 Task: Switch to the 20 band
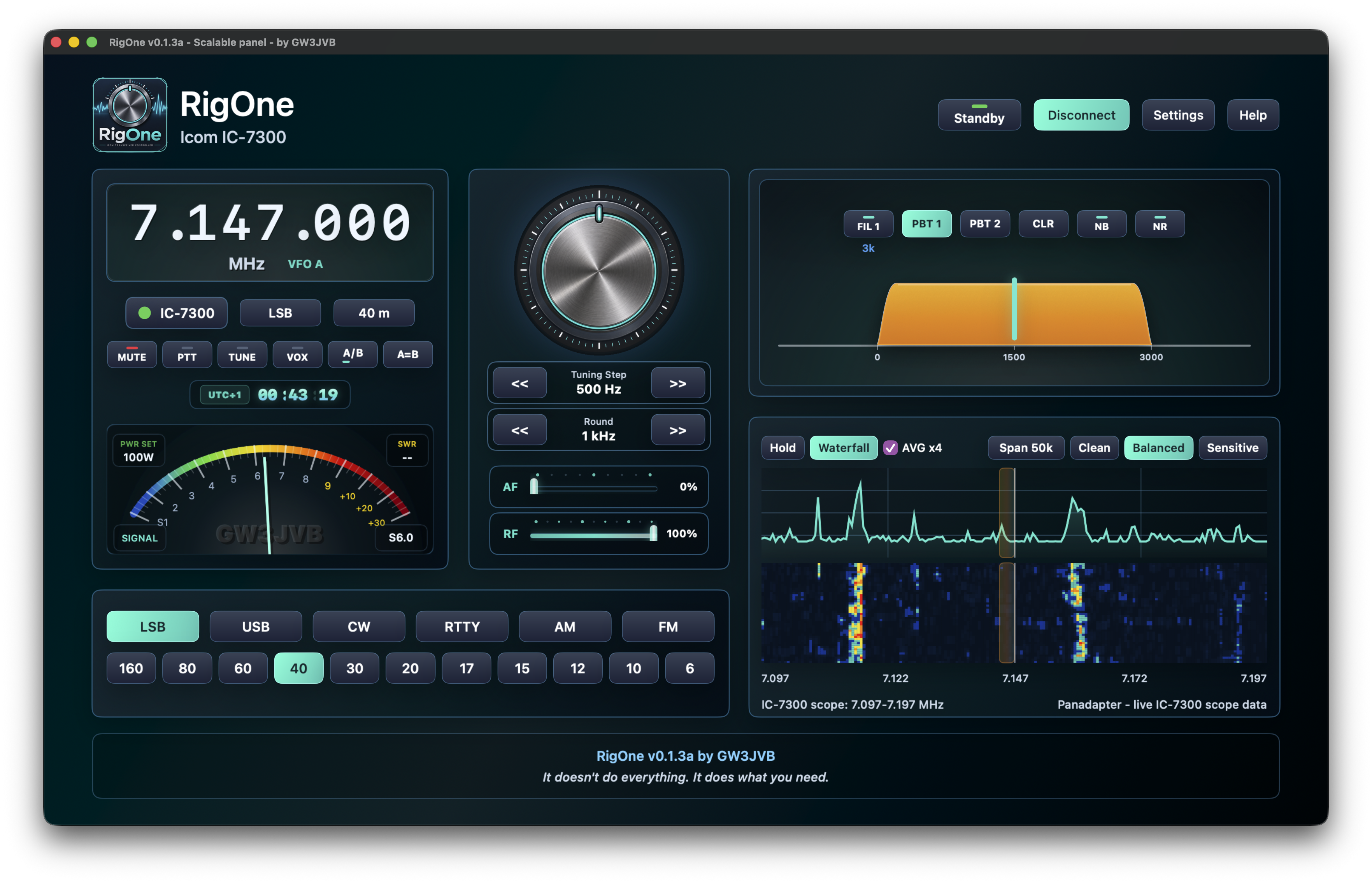coord(411,668)
